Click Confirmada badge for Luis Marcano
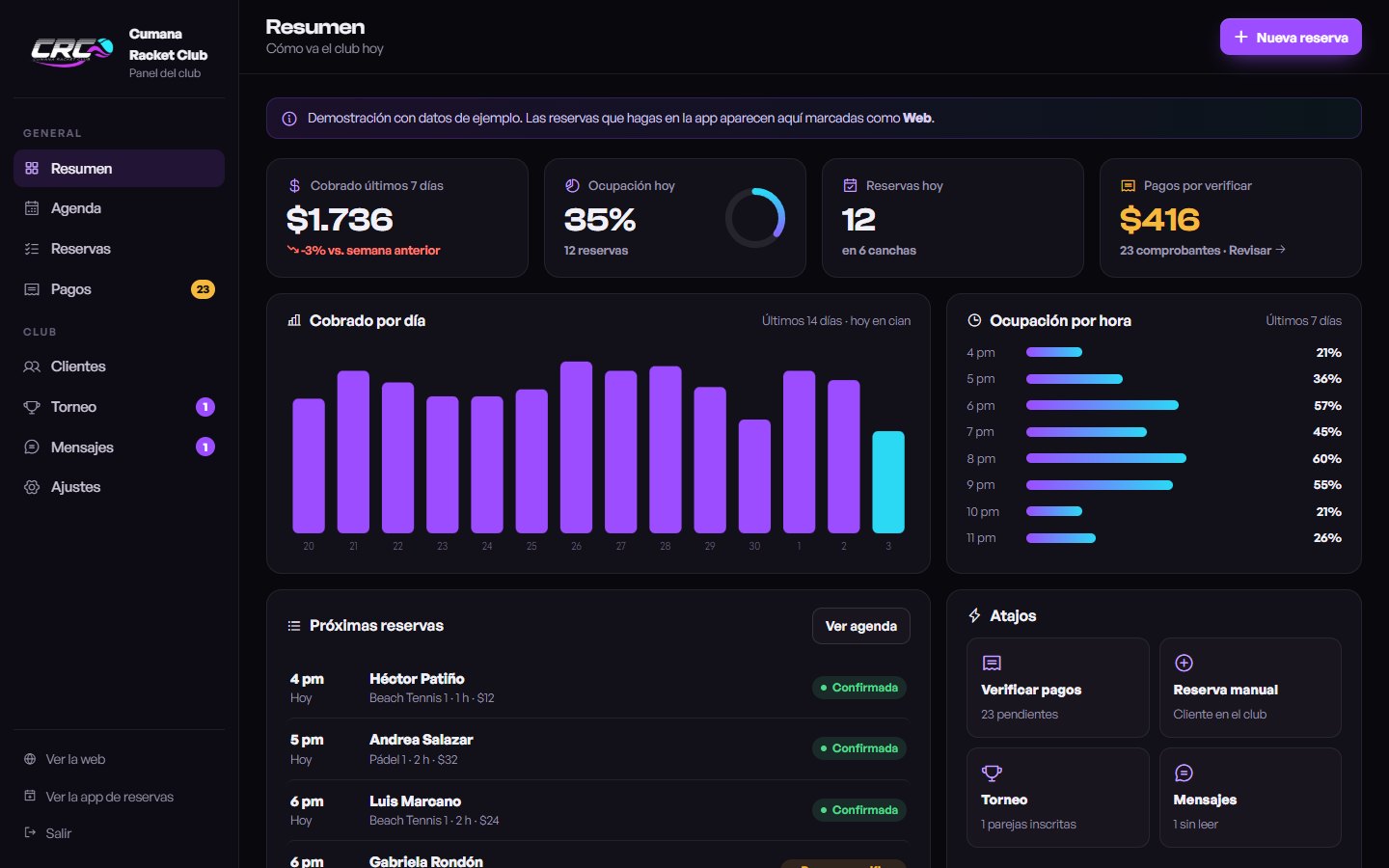This screenshot has height=868, width=1389. point(858,810)
